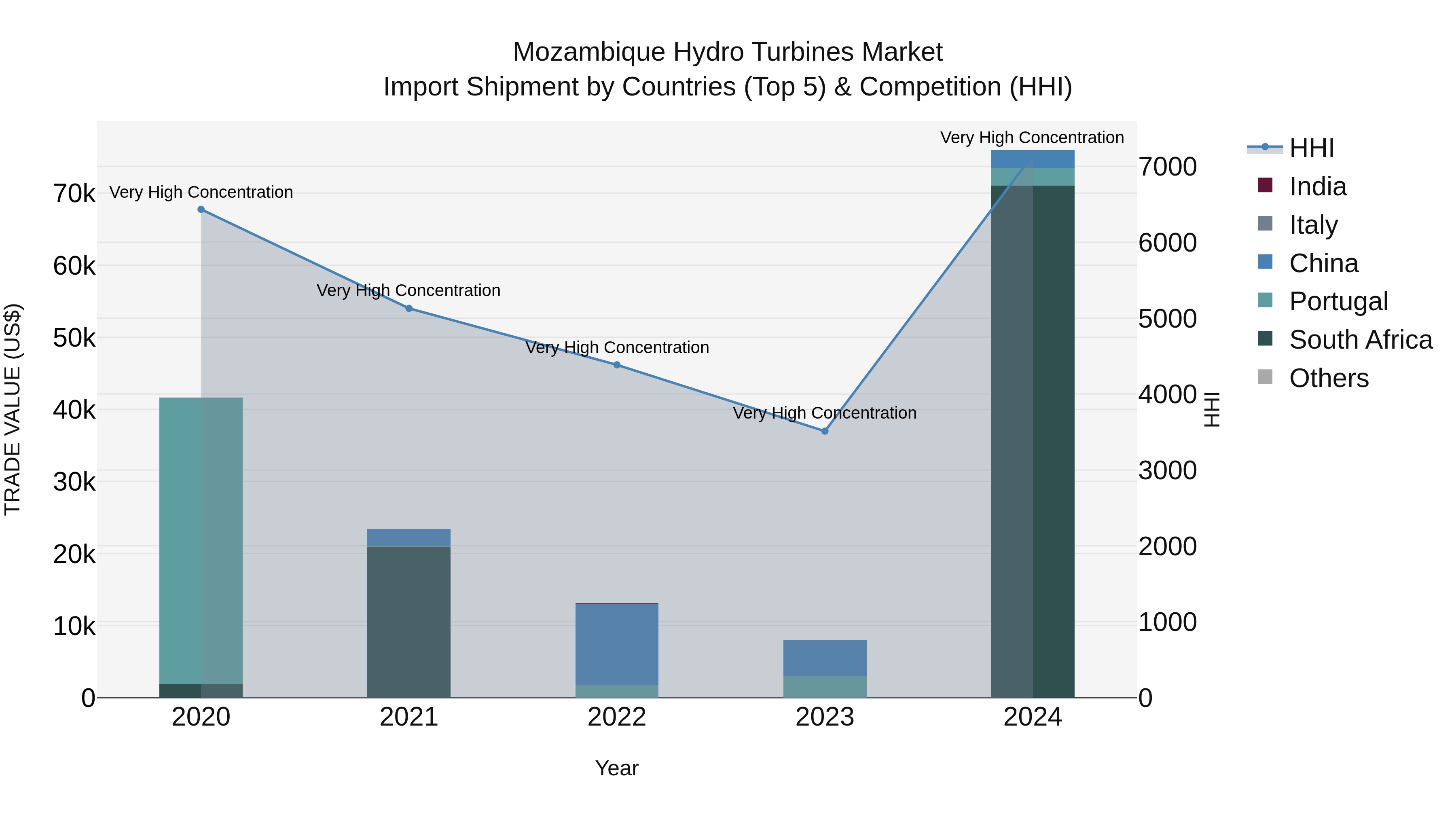The height and width of the screenshot is (819, 1456).
Task: Select the China bar segment in 2023
Action: pos(825,658)
